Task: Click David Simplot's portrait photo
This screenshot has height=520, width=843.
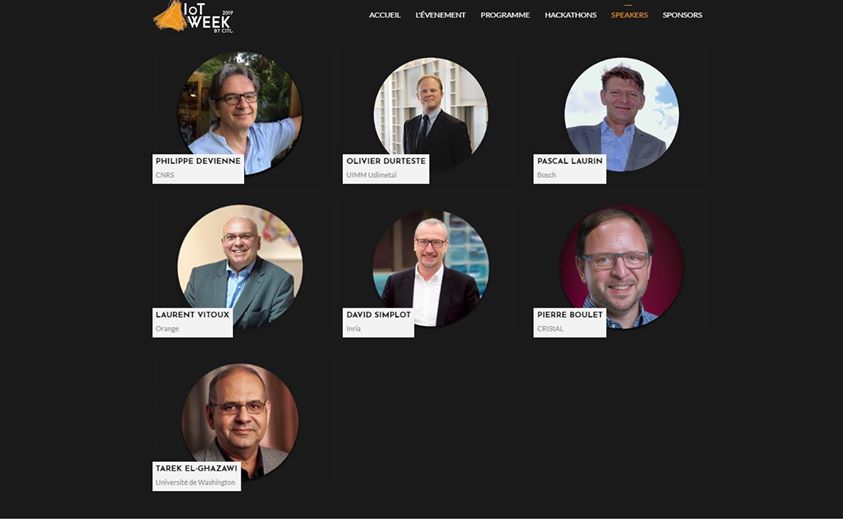Action: pyautogui.click(x=431, y=268)
